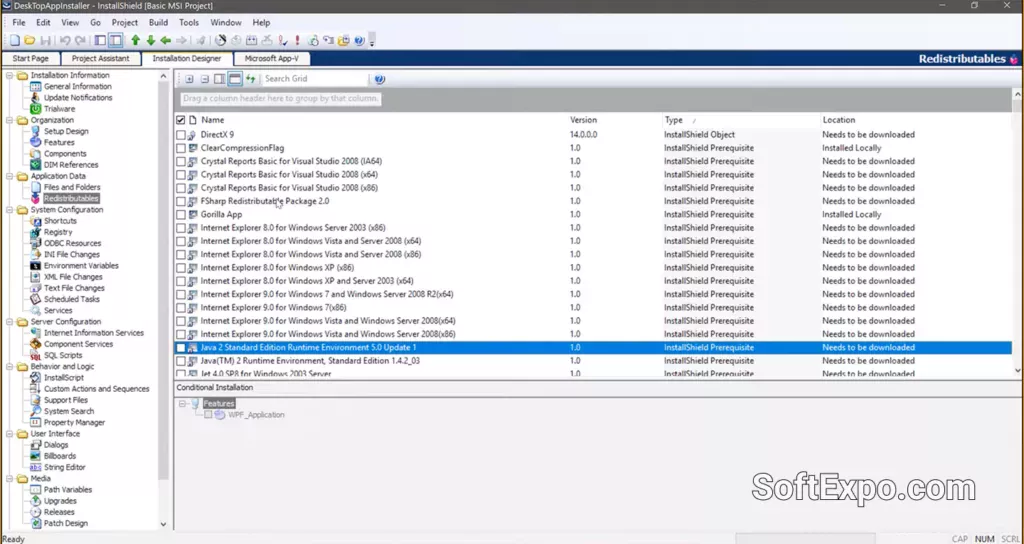Image resolution: width=1024 pixels, height=544 pixels.
Task: Click the main toolbar help icon
Action: [359, 40]
